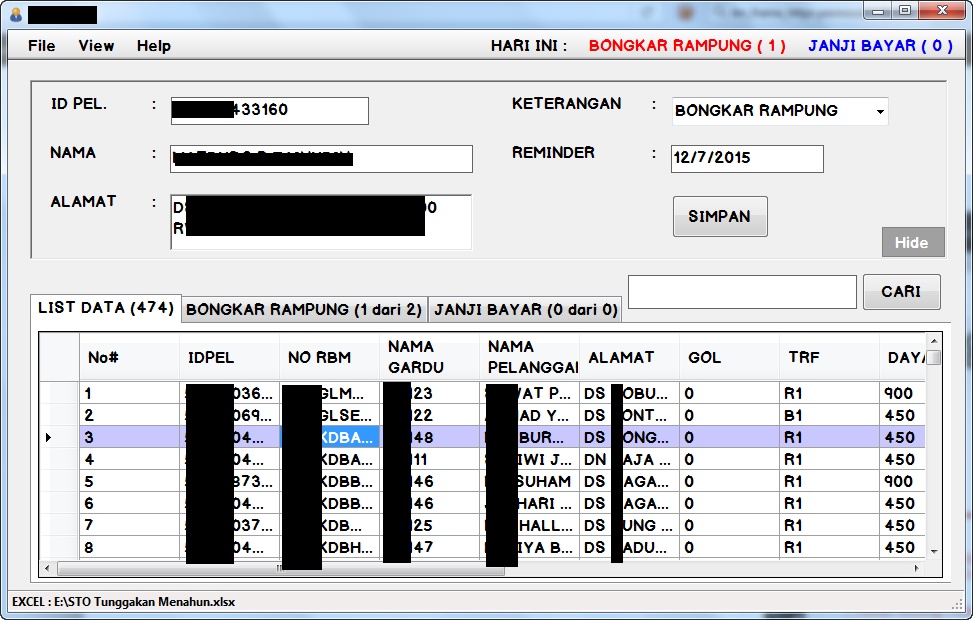
Task: Click the TRF column header
Action: coord(829,357)
